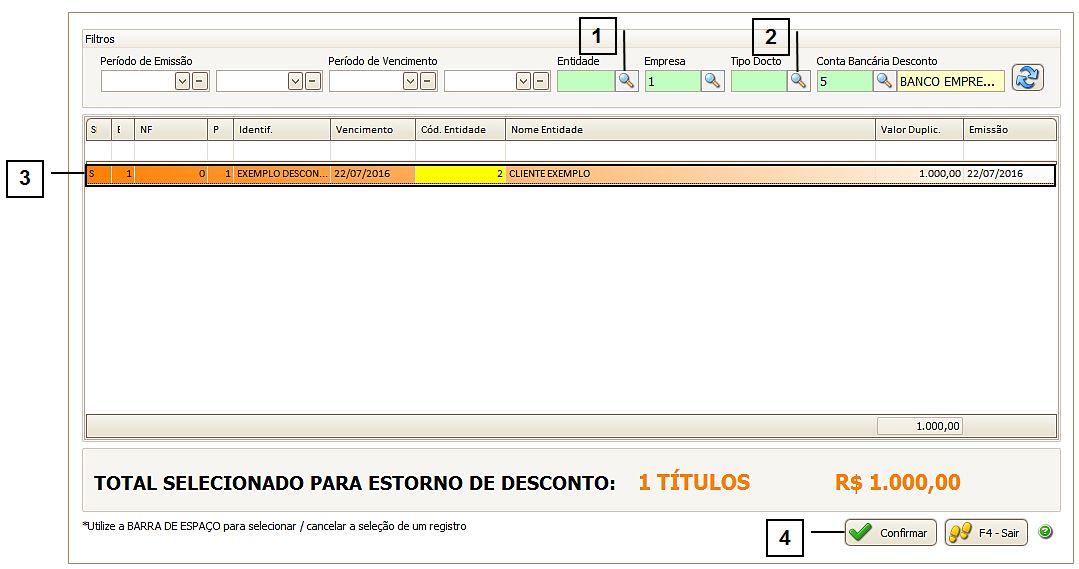
Task: Refresh the list with the blue arrows icon
Action: click(1027, 78)
